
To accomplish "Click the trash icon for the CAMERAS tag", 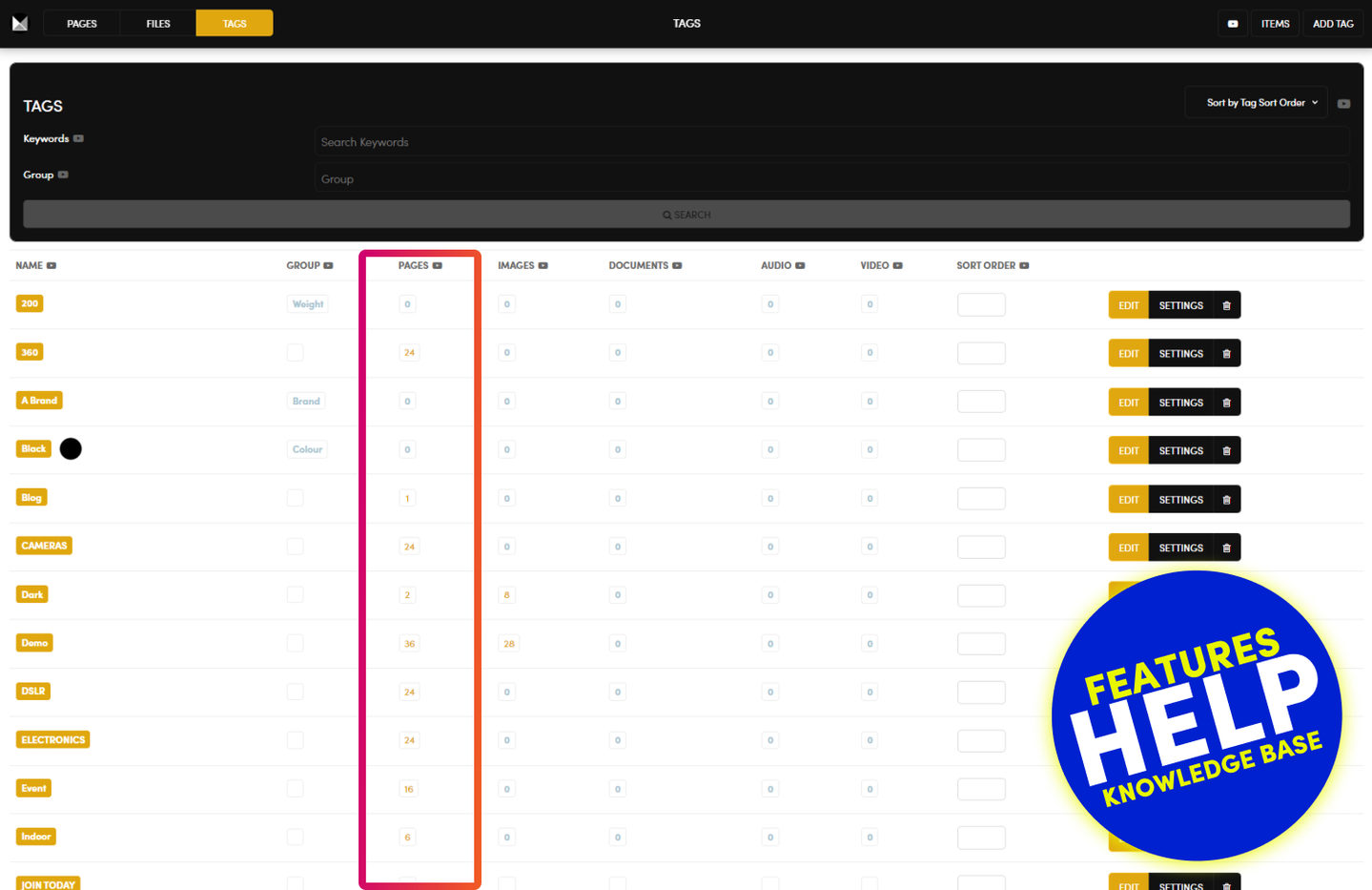I will tap(1226, 548).
